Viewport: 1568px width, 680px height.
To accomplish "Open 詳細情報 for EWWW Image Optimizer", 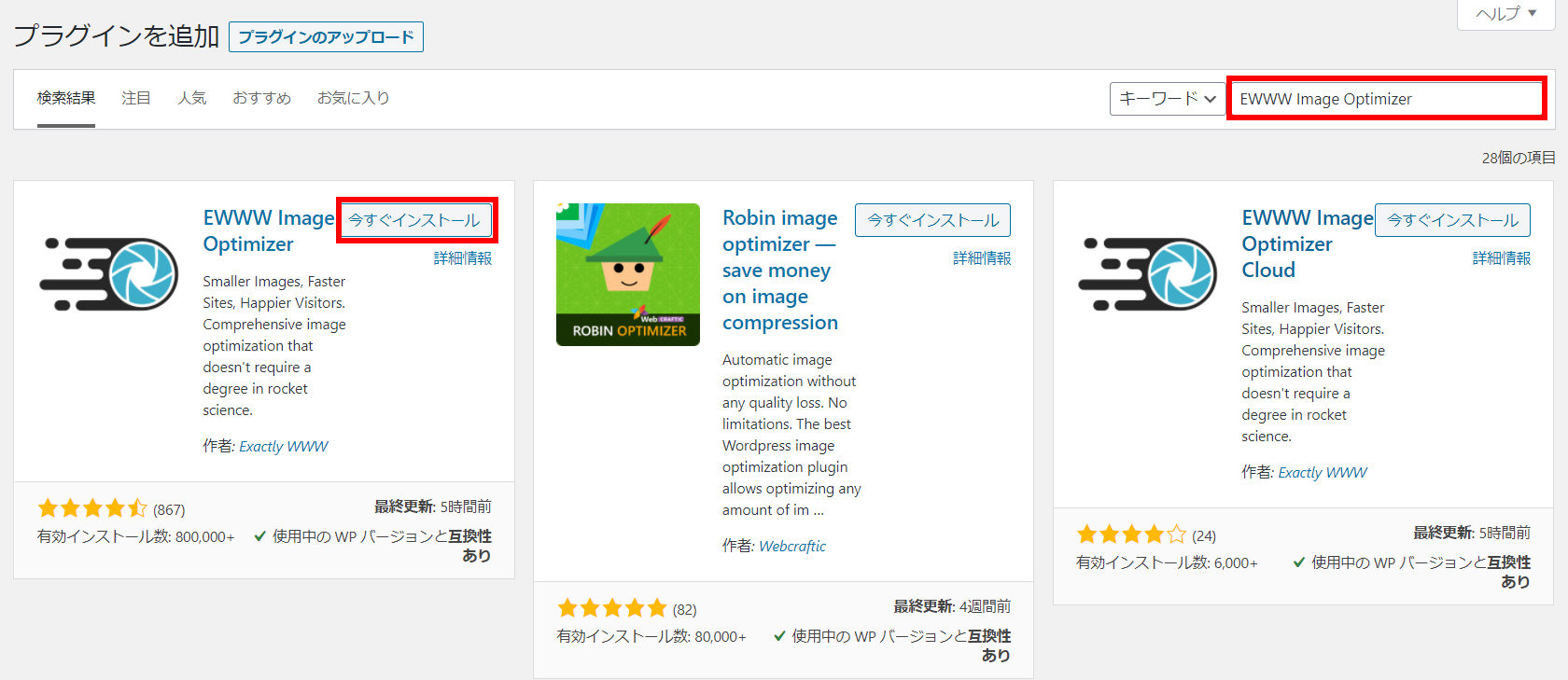I will click(463, 258).
